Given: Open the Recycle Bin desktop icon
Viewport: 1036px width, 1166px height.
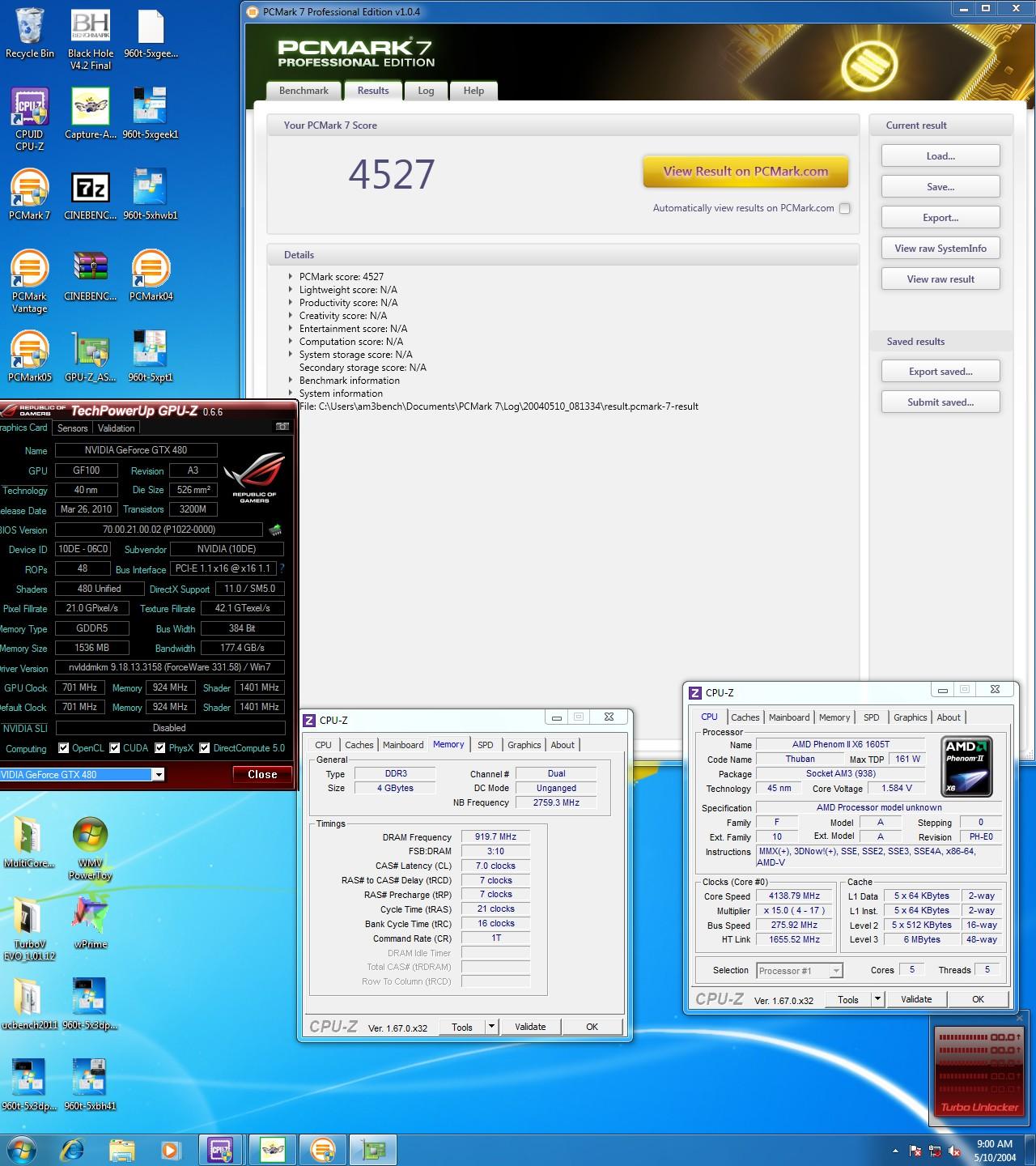Looking at the screenshot, I should pos(30,33).
